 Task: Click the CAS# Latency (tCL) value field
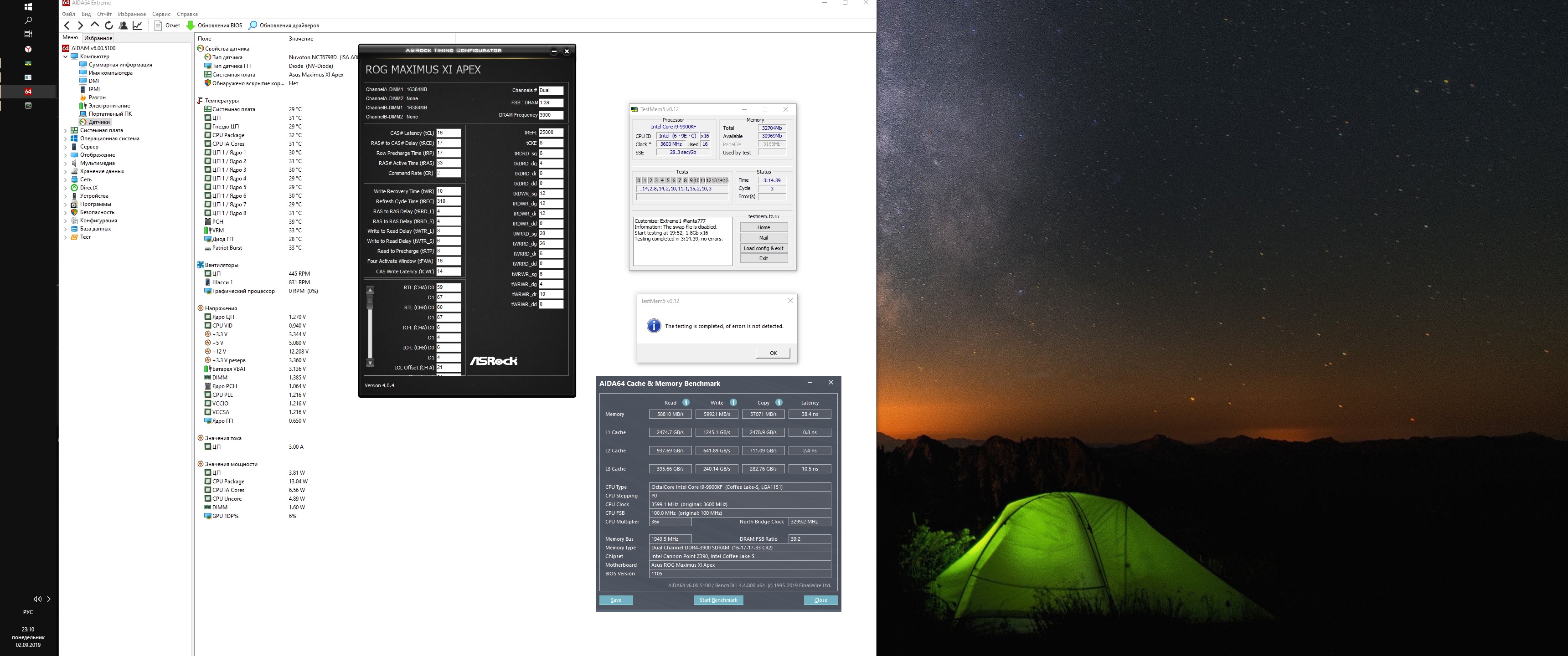448,133
